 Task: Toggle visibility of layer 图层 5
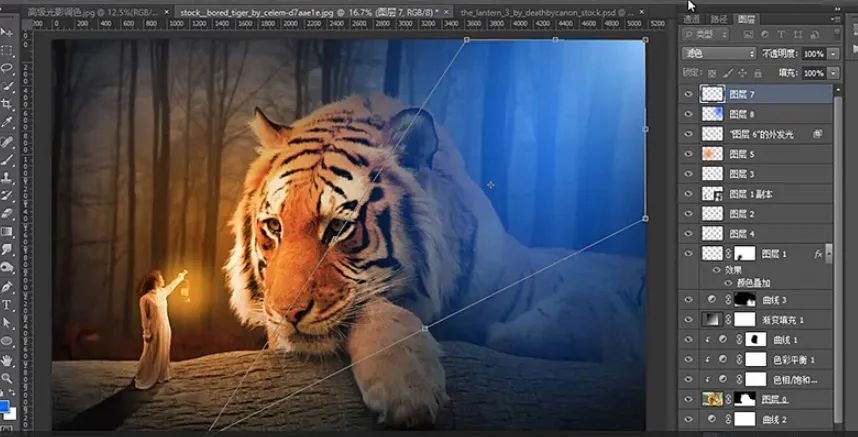(688, 154)
